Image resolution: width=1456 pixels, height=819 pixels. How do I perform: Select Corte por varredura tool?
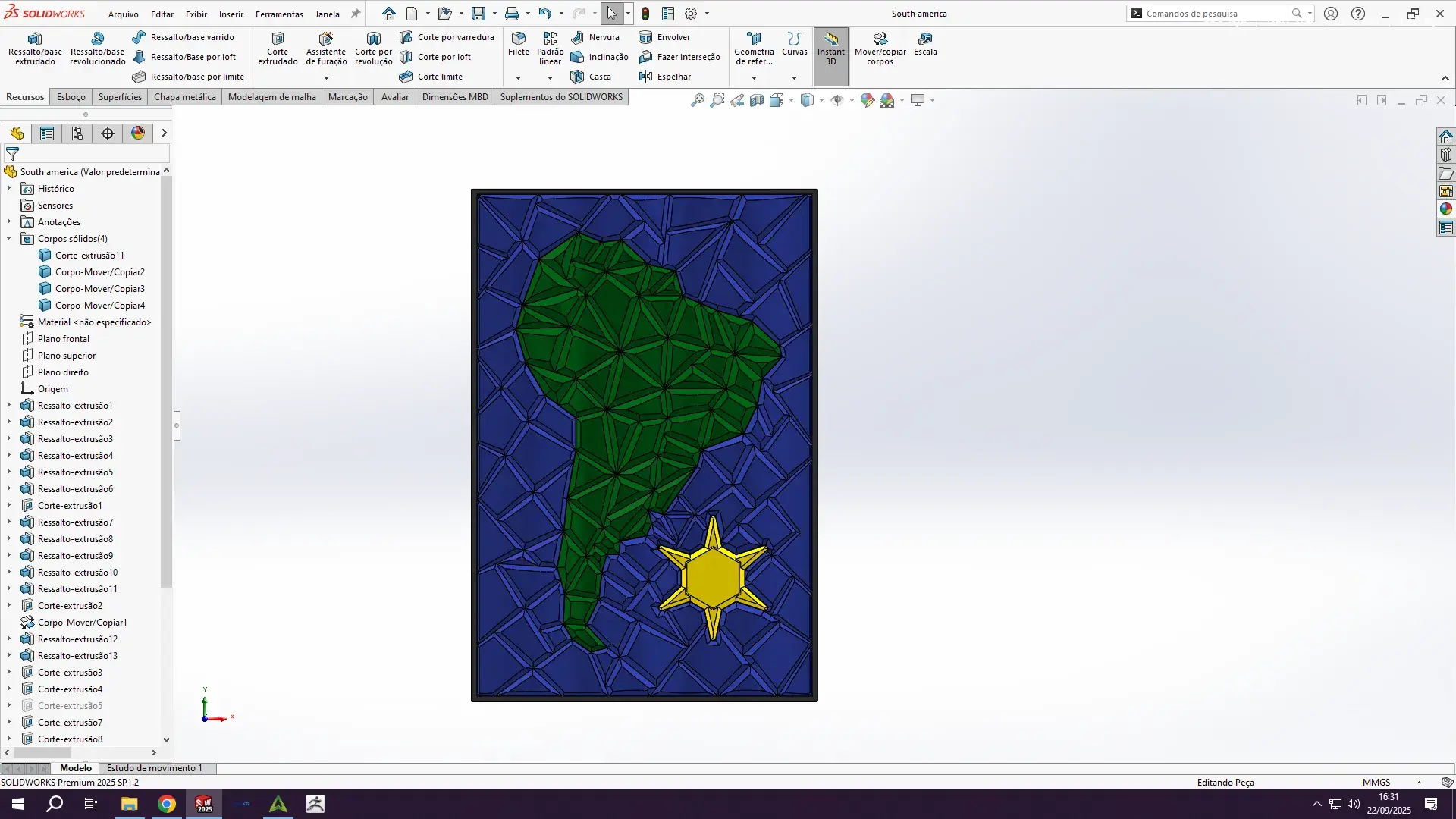447,37
